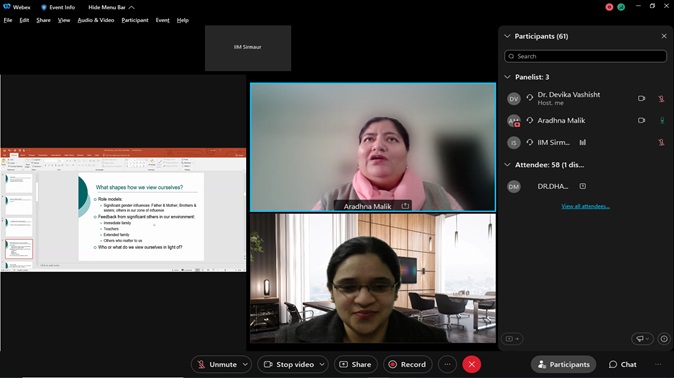The height and width of the screenshot is (378, 674).
Task: Stop video with the camera button
Action: click(289, 364)
